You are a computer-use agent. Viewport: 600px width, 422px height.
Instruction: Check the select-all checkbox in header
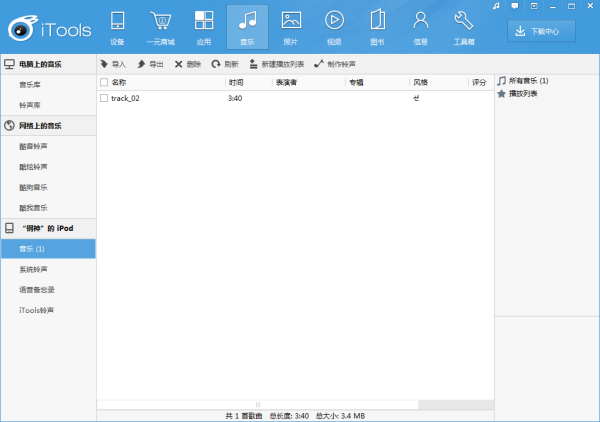point(104,82)
